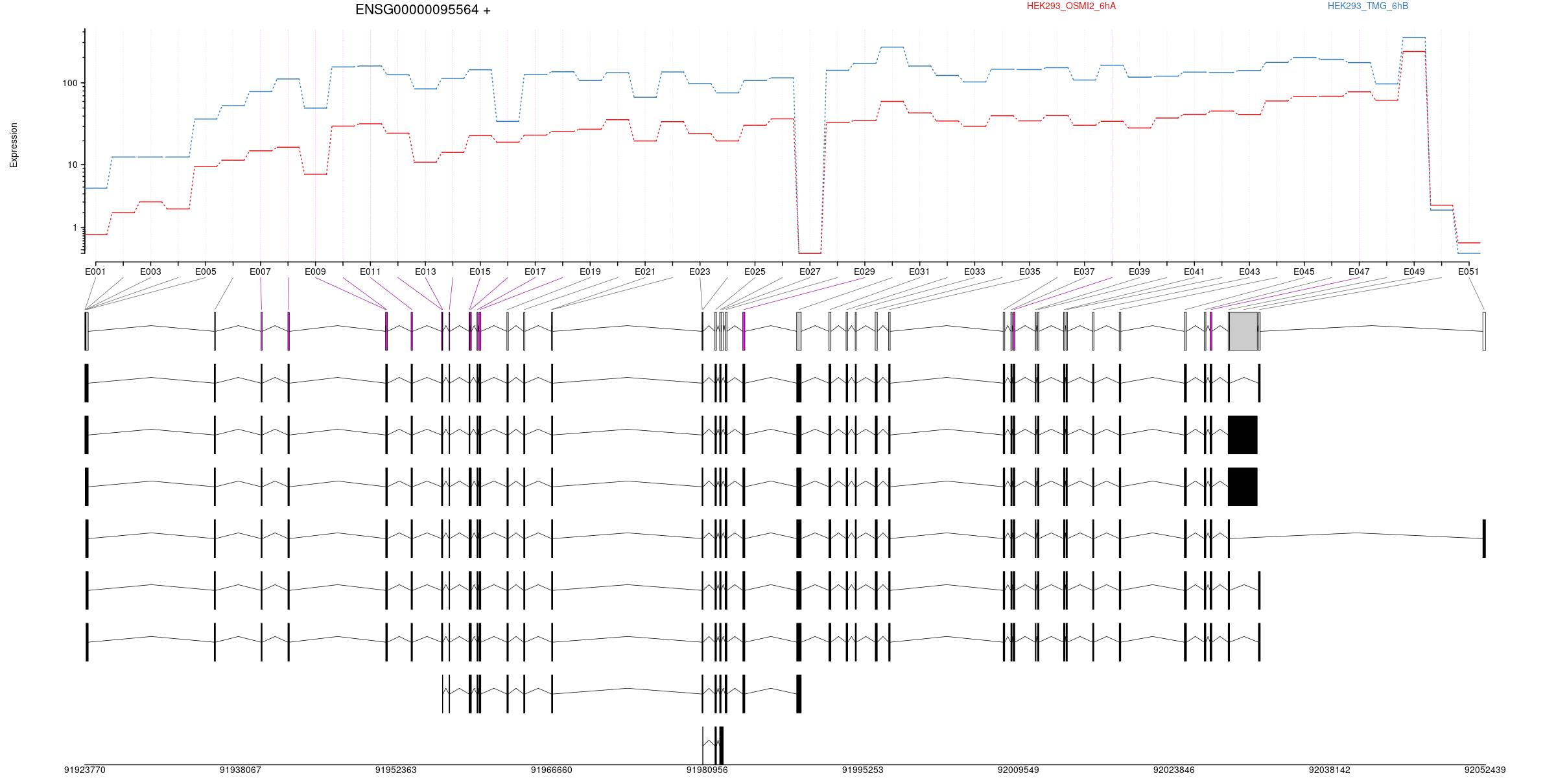Click genomic coordinate 91952363
The height and width of the screenshot is (784, 1556).
point(395,770)
